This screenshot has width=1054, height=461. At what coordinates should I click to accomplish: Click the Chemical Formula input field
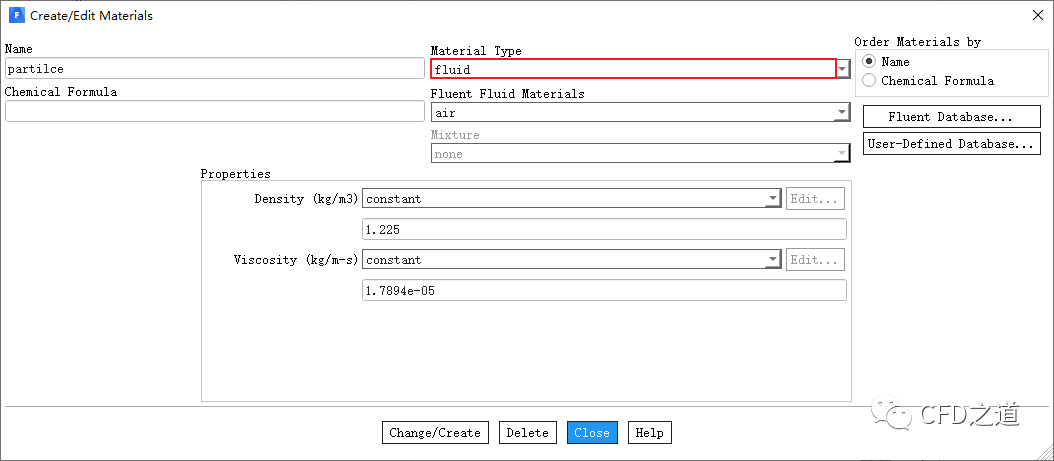click(x=214, y=111)
